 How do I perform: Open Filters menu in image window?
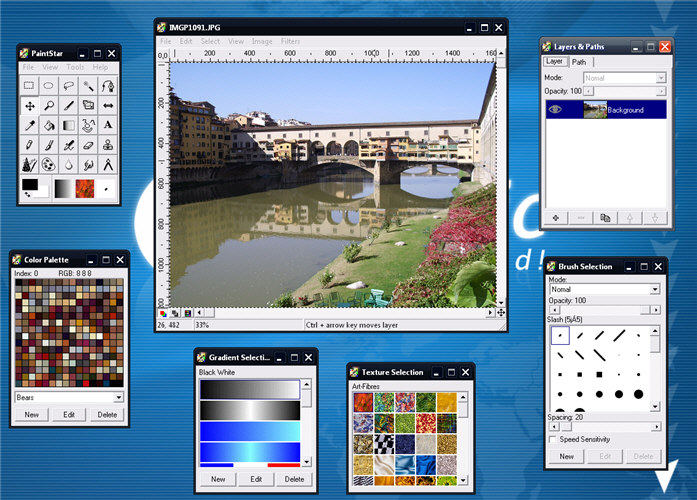coord(290,41)
